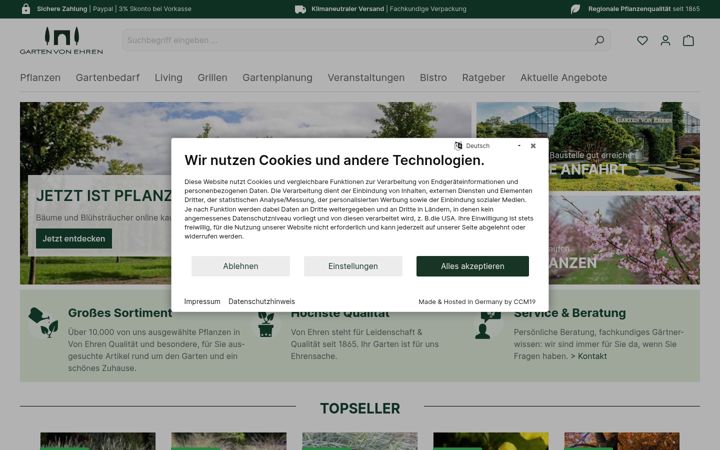Click Alles akzeptieren button
Screen dimensions: 720x450
[x=472, y=266]
